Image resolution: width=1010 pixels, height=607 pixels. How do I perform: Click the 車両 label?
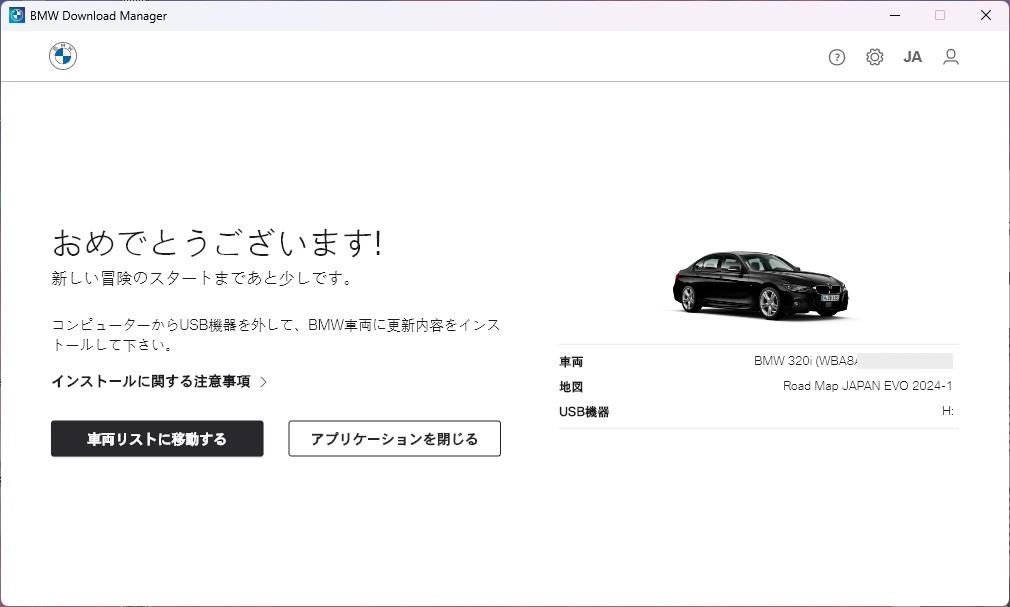pos(571,362)
